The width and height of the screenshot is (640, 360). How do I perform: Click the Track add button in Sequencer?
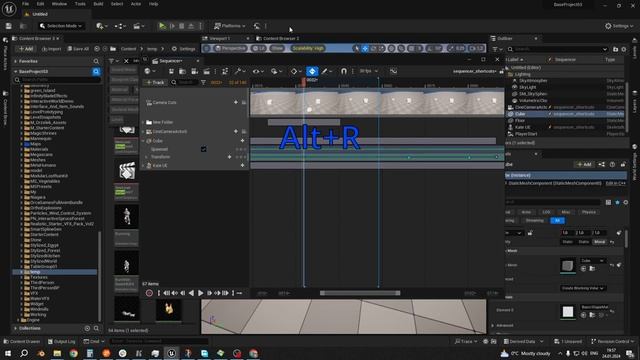click(x=155, y=82)
